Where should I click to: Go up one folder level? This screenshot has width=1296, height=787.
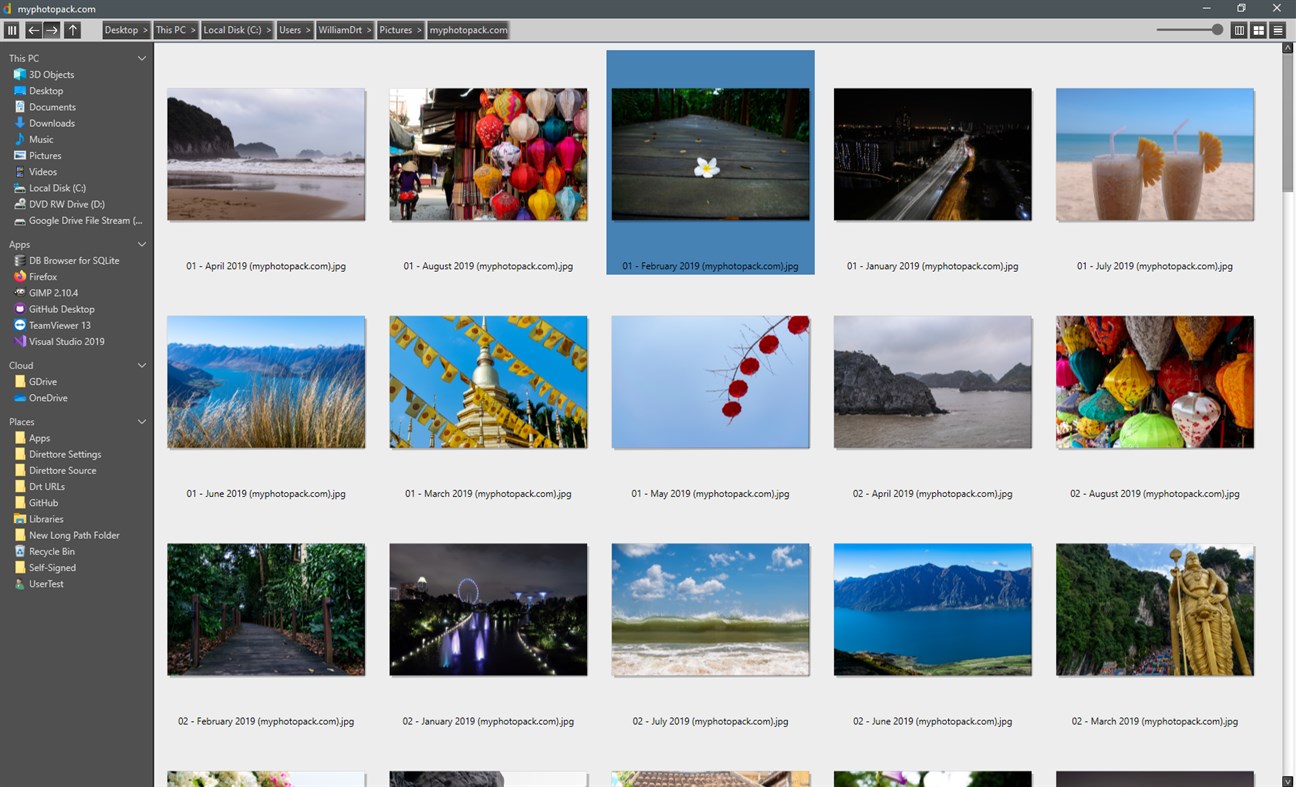pyautogui.click(x=72, y=29)
